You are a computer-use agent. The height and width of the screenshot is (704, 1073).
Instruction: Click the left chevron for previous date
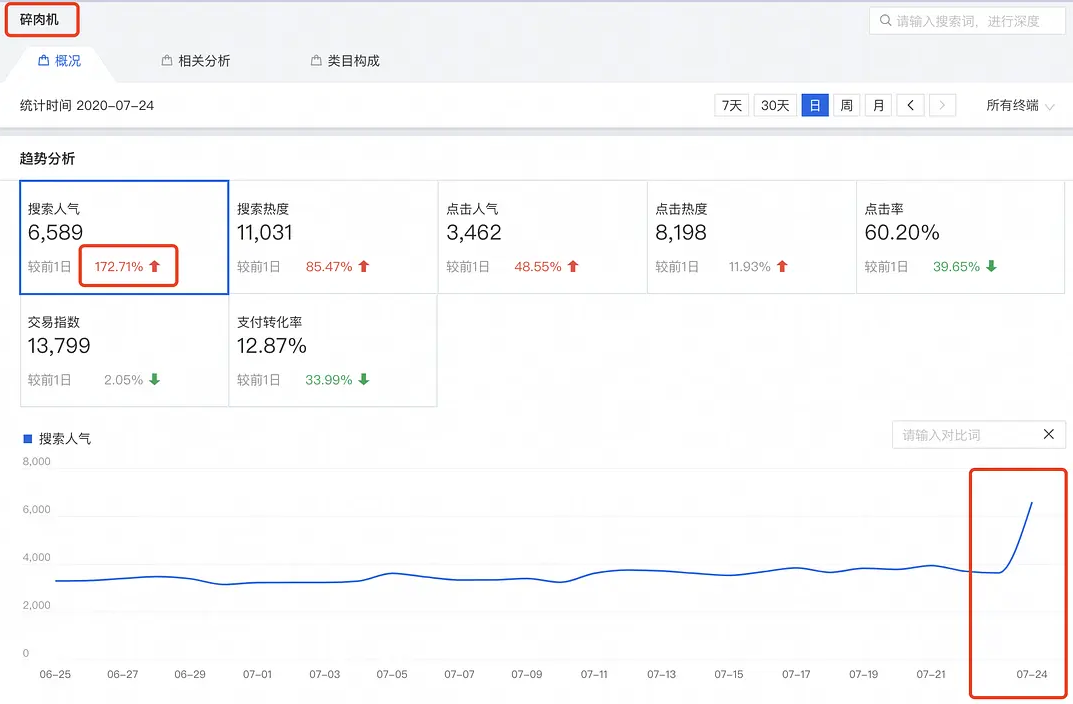point(910,104)
